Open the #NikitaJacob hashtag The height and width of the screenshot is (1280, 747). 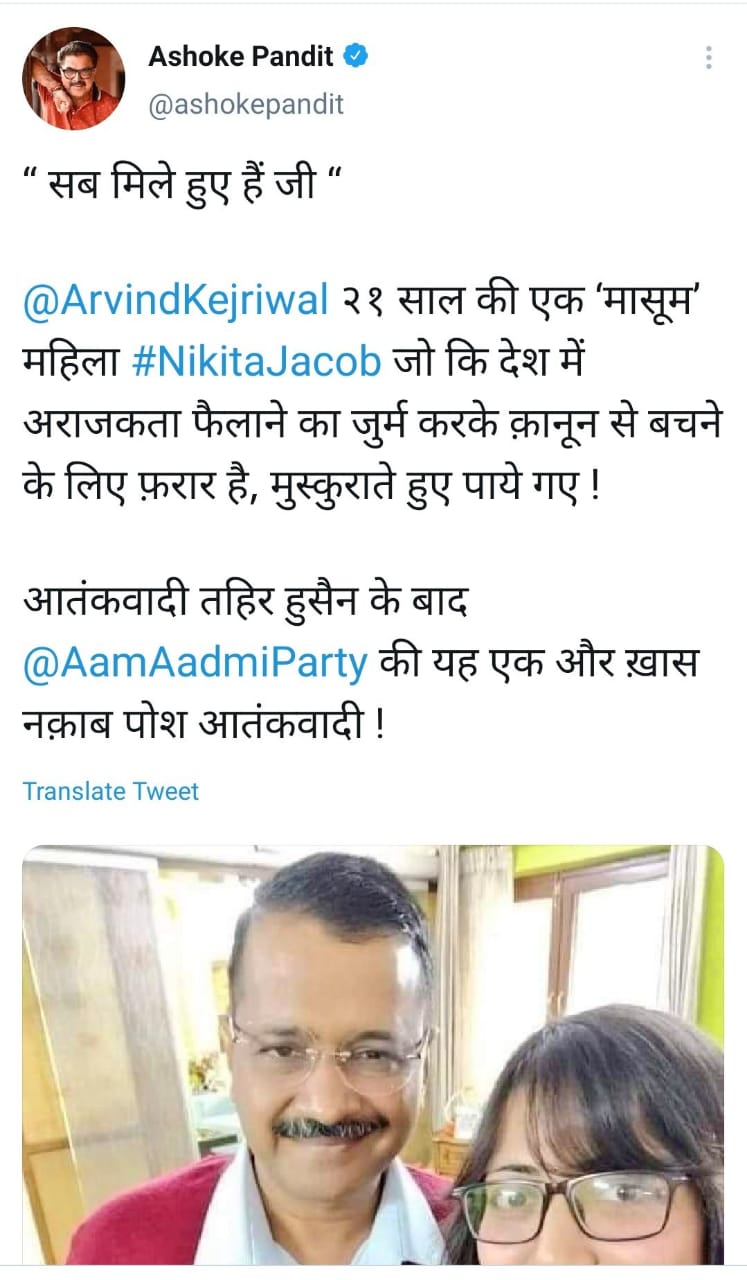(x=257, y=360)
